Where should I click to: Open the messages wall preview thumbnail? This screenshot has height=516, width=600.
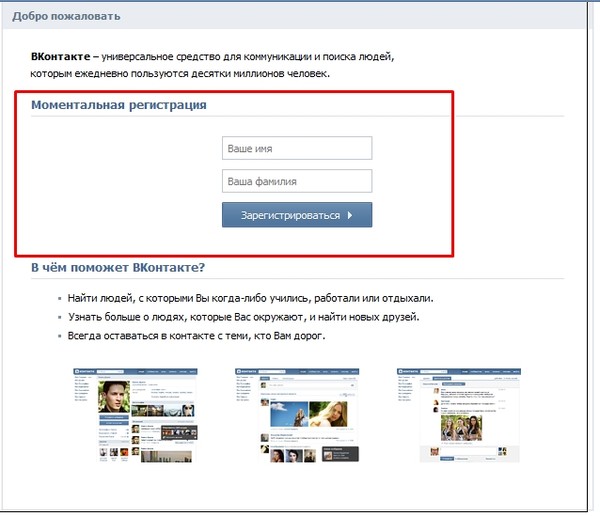coord(459,415)
